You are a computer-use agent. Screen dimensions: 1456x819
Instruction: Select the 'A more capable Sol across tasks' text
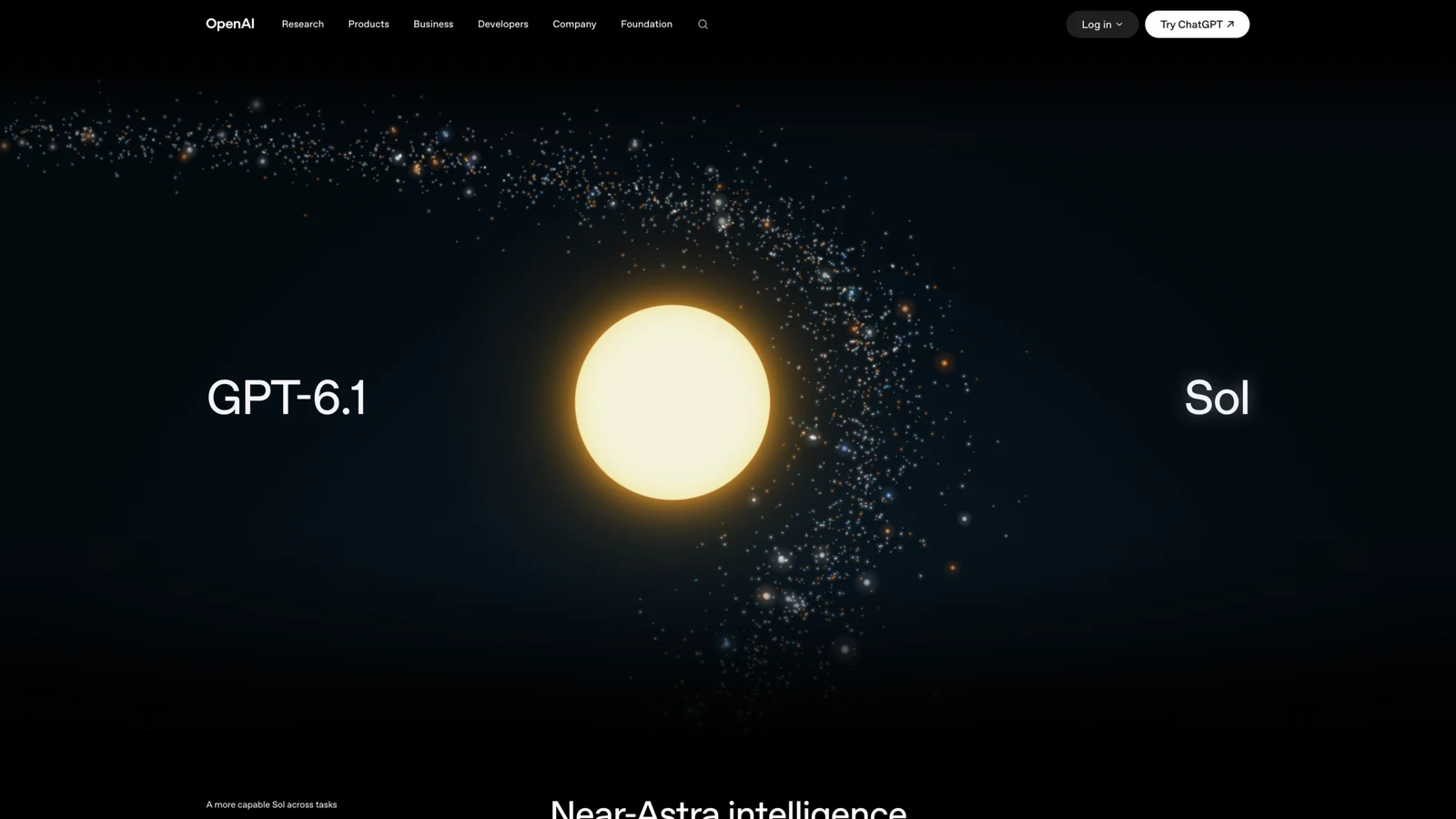point(271,804)
